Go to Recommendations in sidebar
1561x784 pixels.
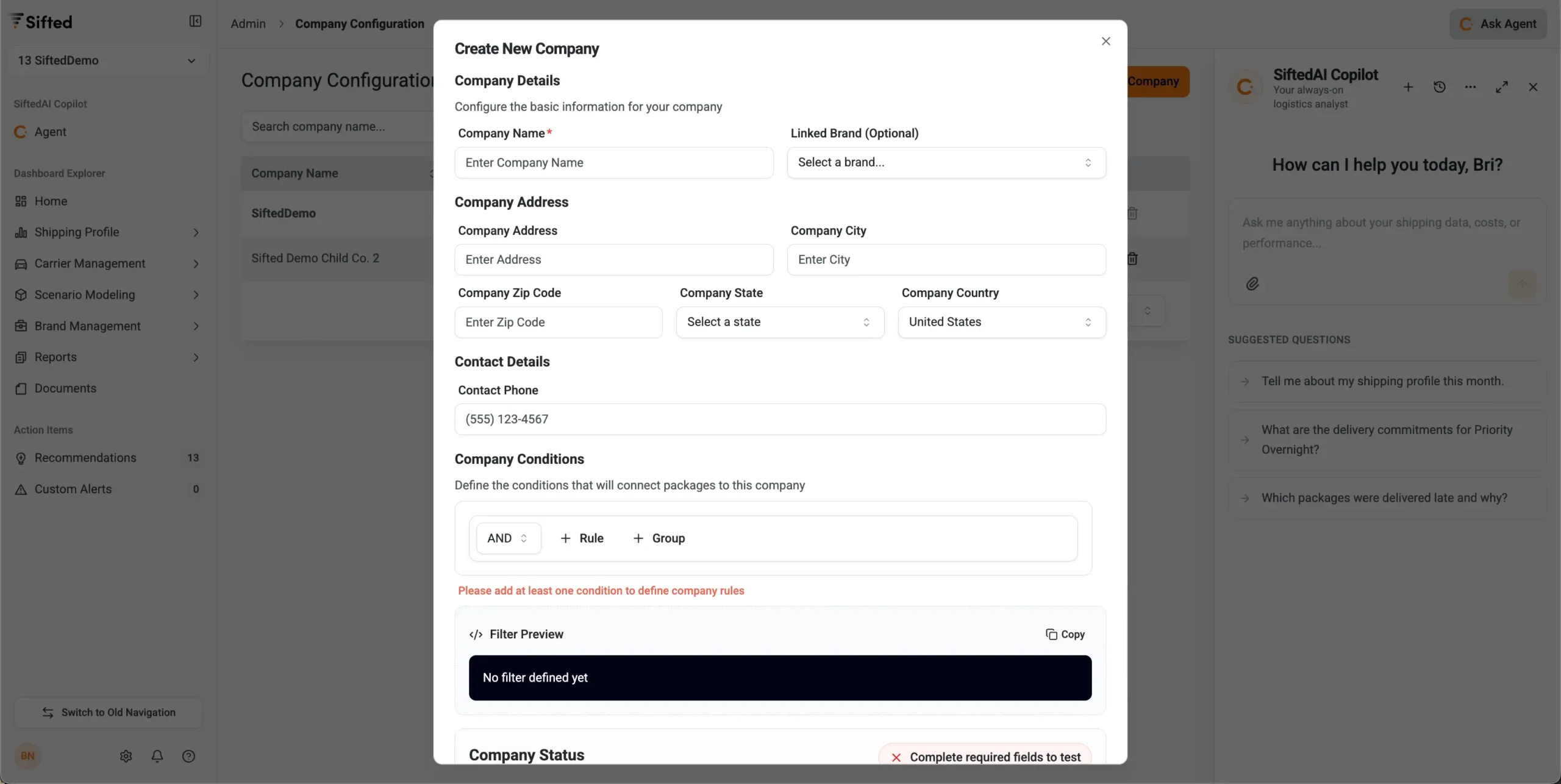85,458
